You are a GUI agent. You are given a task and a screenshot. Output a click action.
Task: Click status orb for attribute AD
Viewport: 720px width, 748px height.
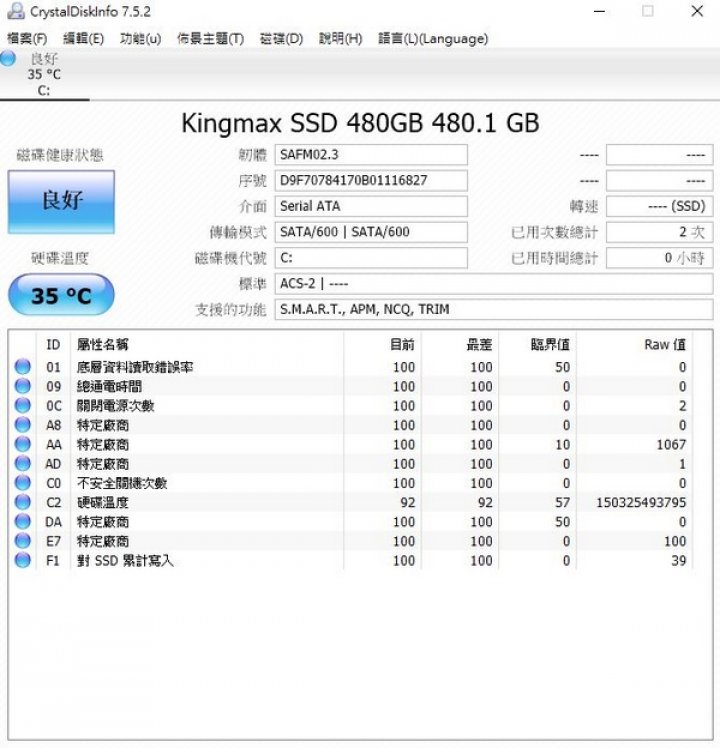[22, 464]
